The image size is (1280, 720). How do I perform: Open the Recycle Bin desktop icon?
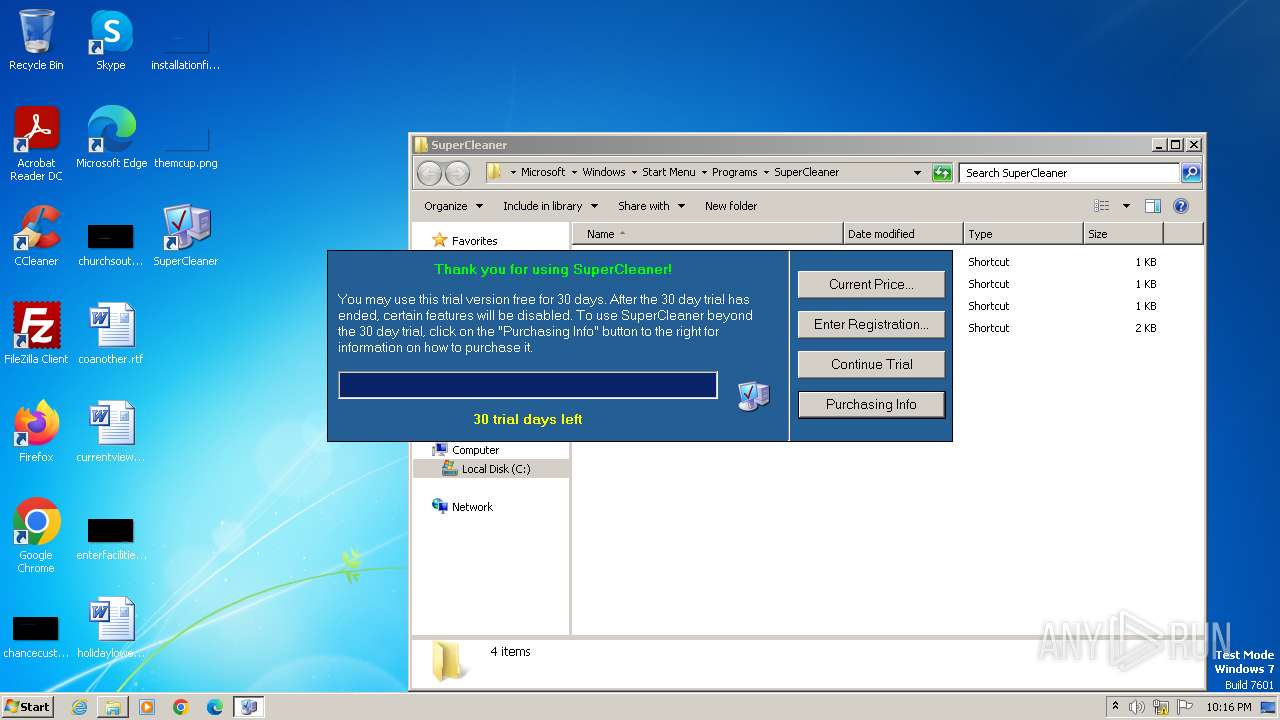click(x=36, y=40)
